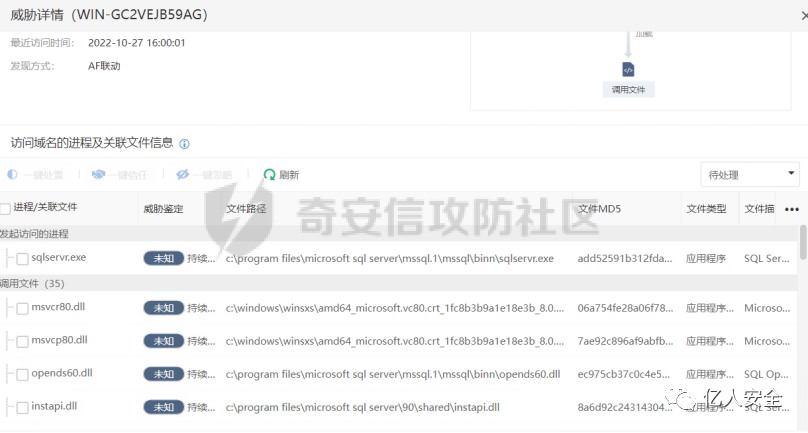Check the opends60.dll row checkbox
The height and width of the screenshot is (433, 808).
[x=22, y=374]
